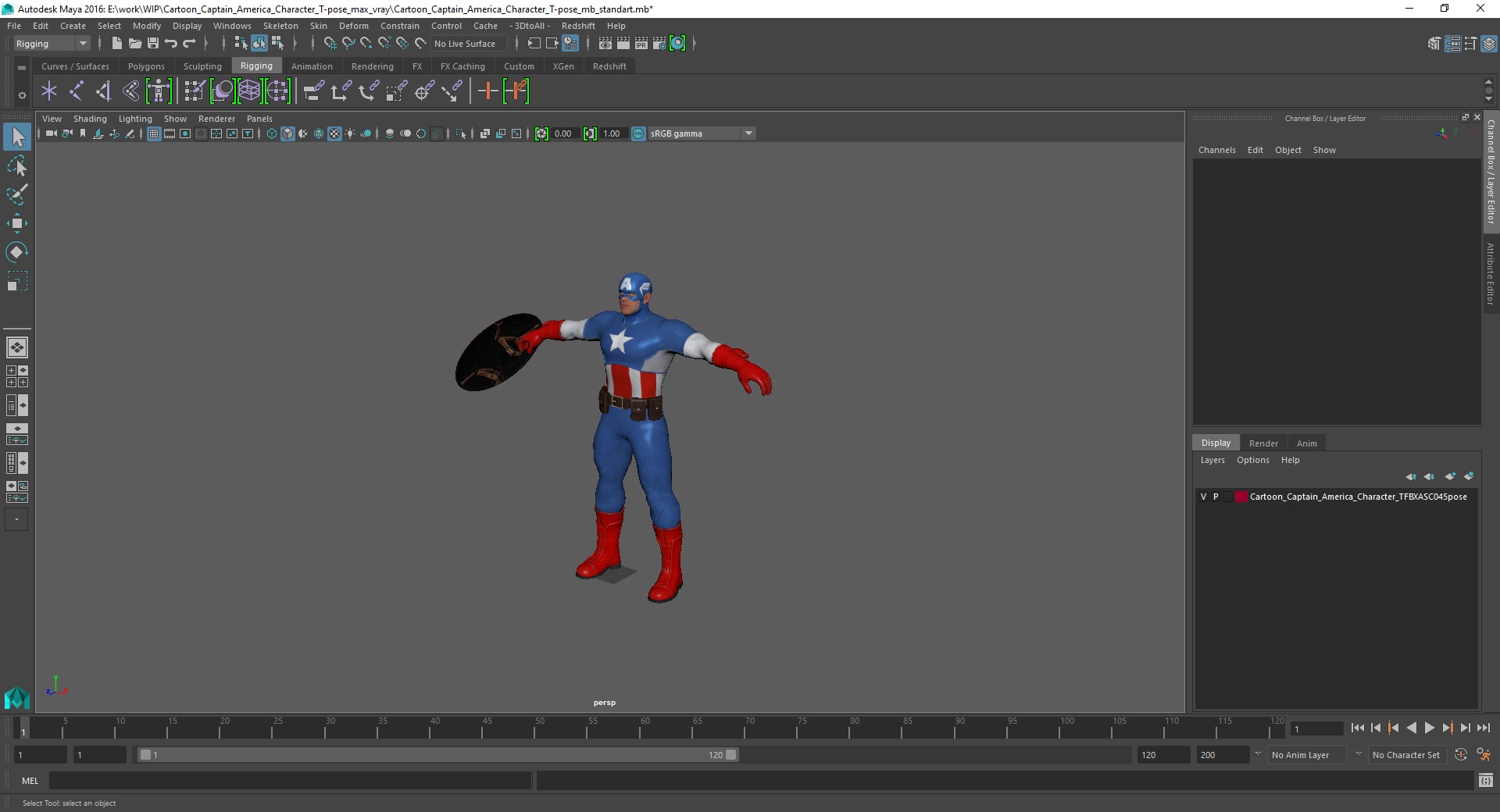The width and height of the screenshot is (1500, 812).
Task: Toggle the layer visibility V box
Action: [x=1203, y=497]
